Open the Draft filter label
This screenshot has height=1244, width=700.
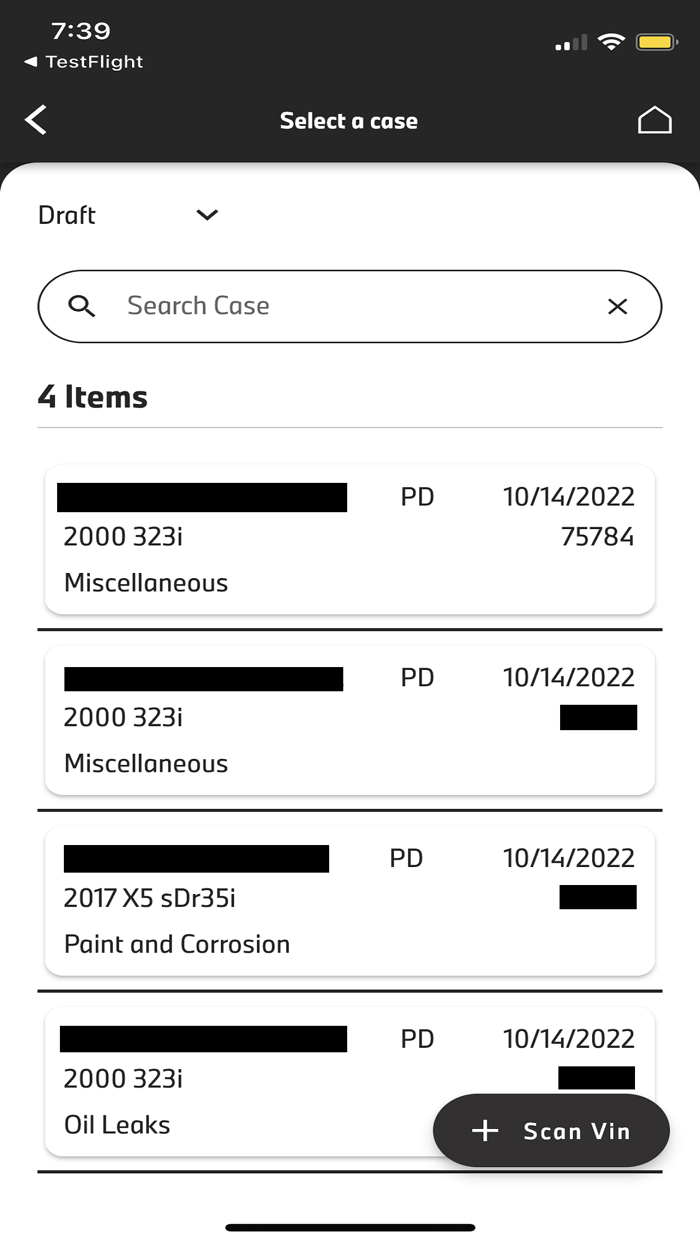click(x=67, y=215)
